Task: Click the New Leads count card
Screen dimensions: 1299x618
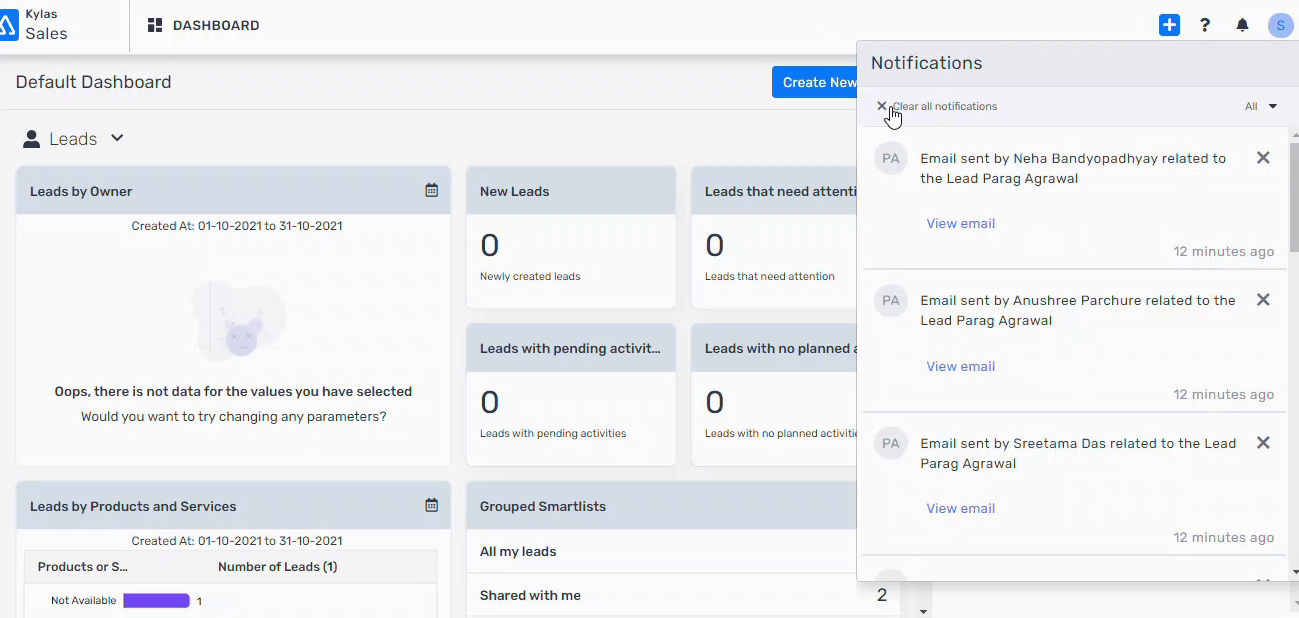Action: (x=571, y=238)
